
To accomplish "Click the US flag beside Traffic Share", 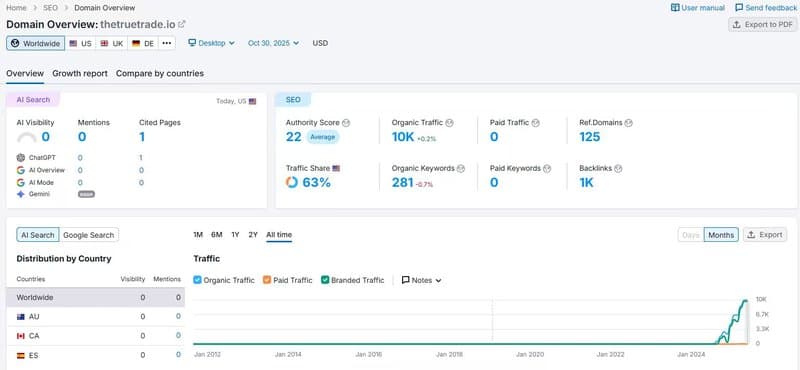I will click(336, 168).
